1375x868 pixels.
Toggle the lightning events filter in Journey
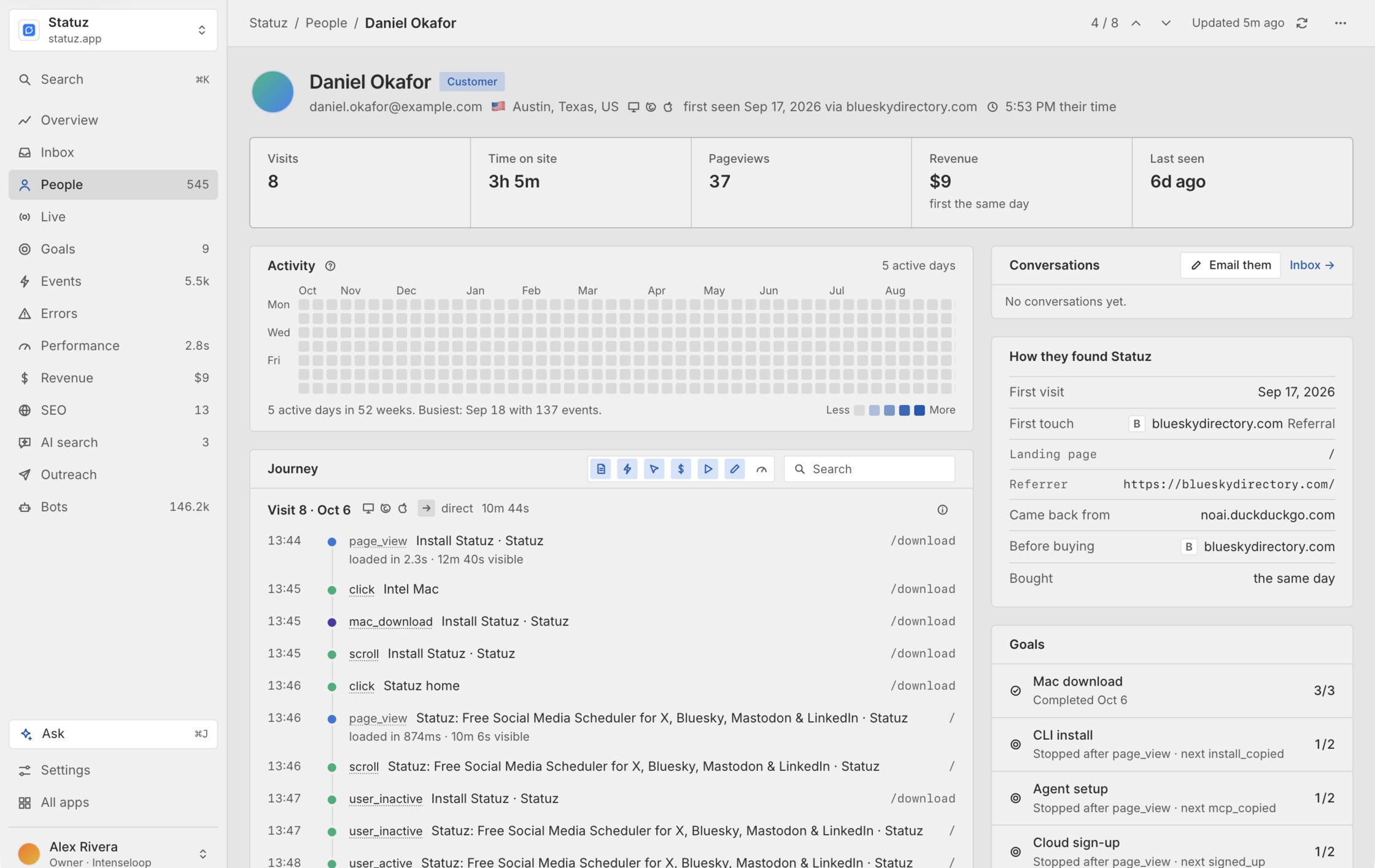click(627, 469)
